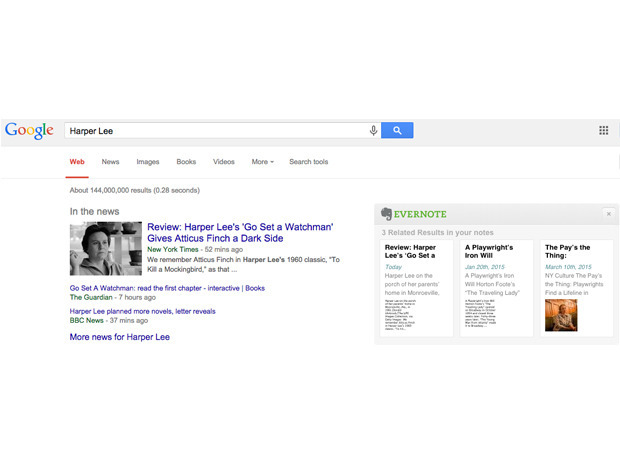Select the Web tab

click(x=77, y=162)
